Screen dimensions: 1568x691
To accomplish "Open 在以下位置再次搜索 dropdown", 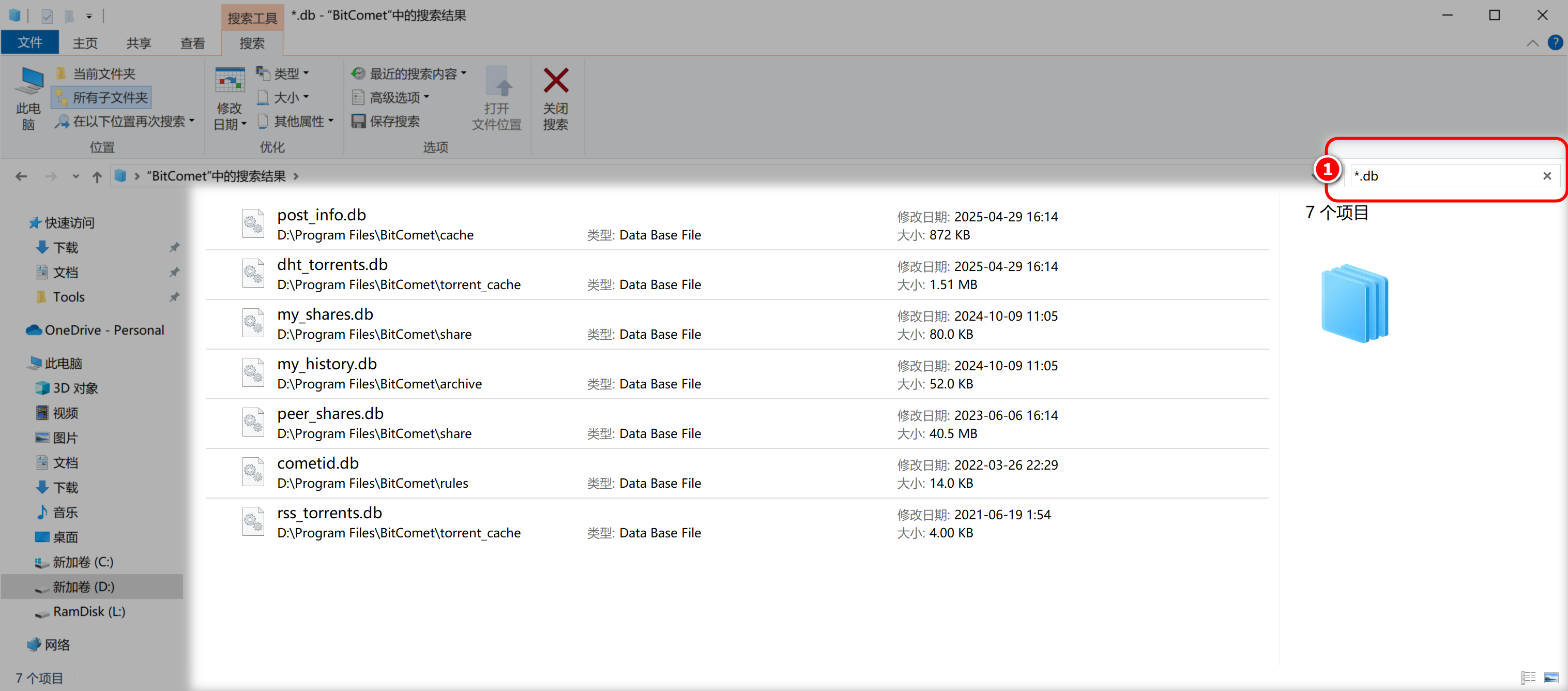I will 126,121.
